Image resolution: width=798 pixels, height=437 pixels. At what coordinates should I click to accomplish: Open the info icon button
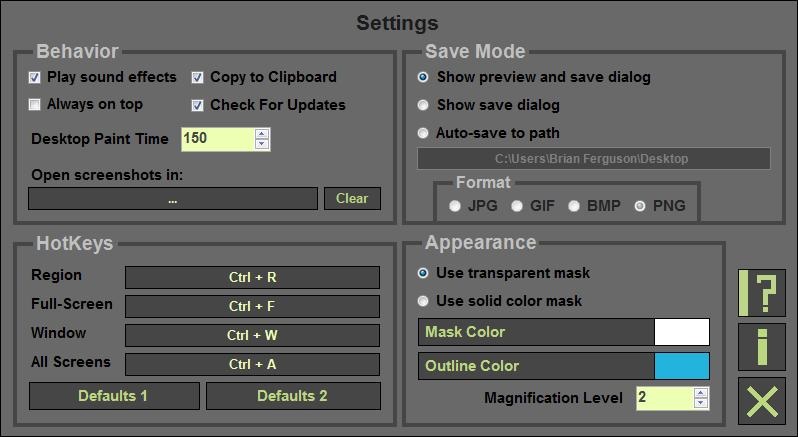[762, 347]
